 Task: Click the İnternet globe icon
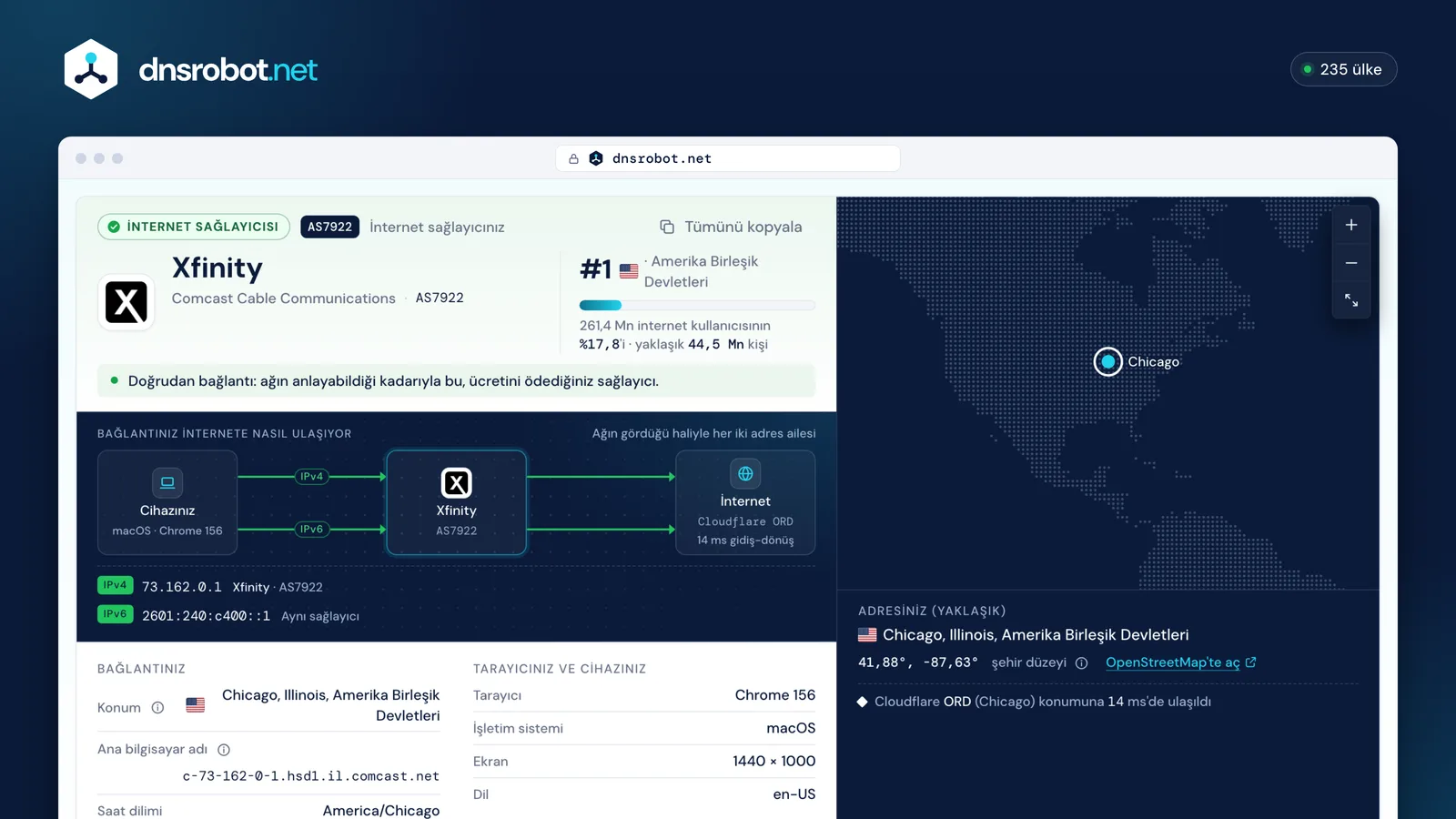(745, 473)
